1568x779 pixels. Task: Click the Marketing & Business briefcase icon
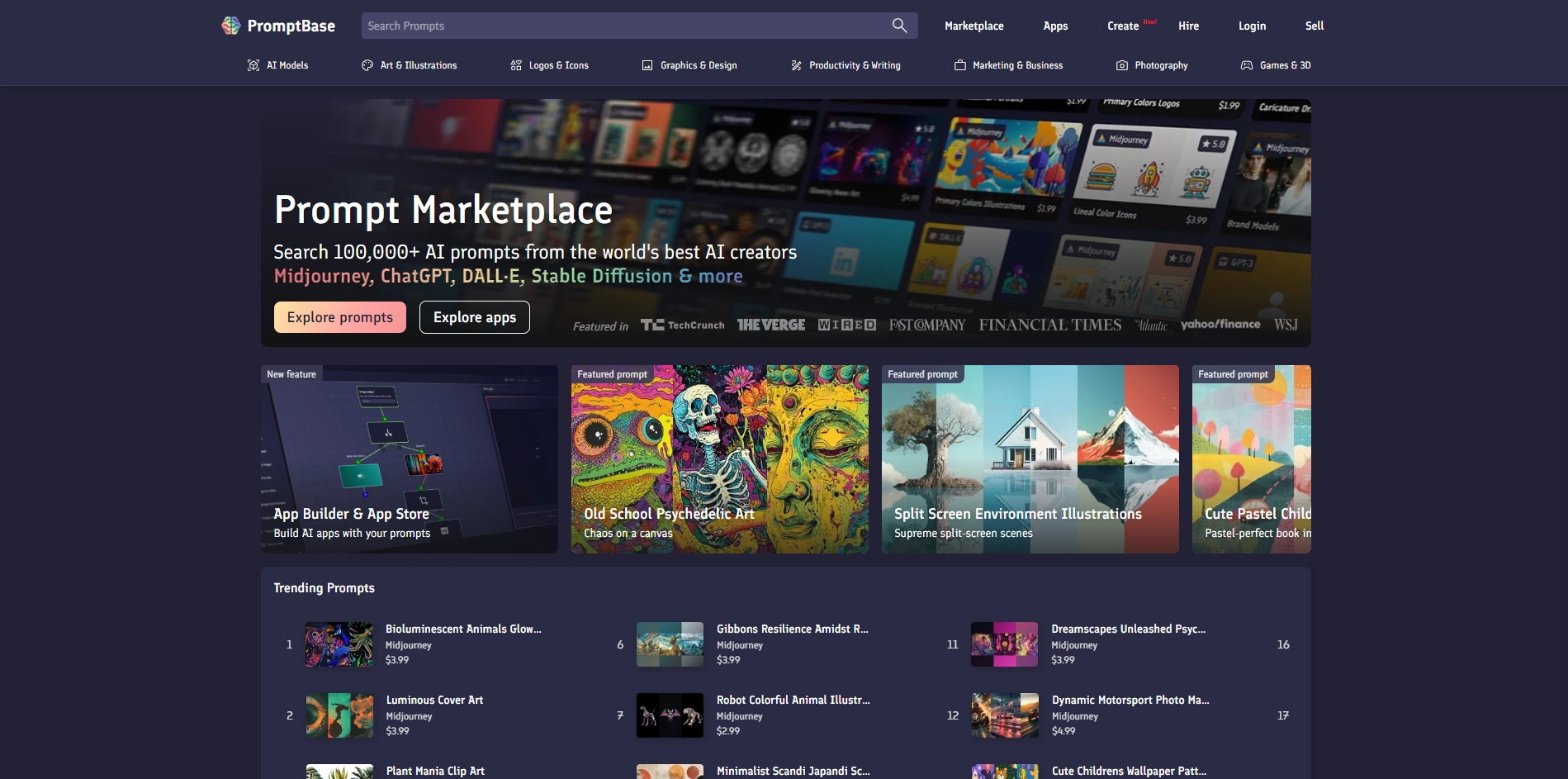coord(960,65)
